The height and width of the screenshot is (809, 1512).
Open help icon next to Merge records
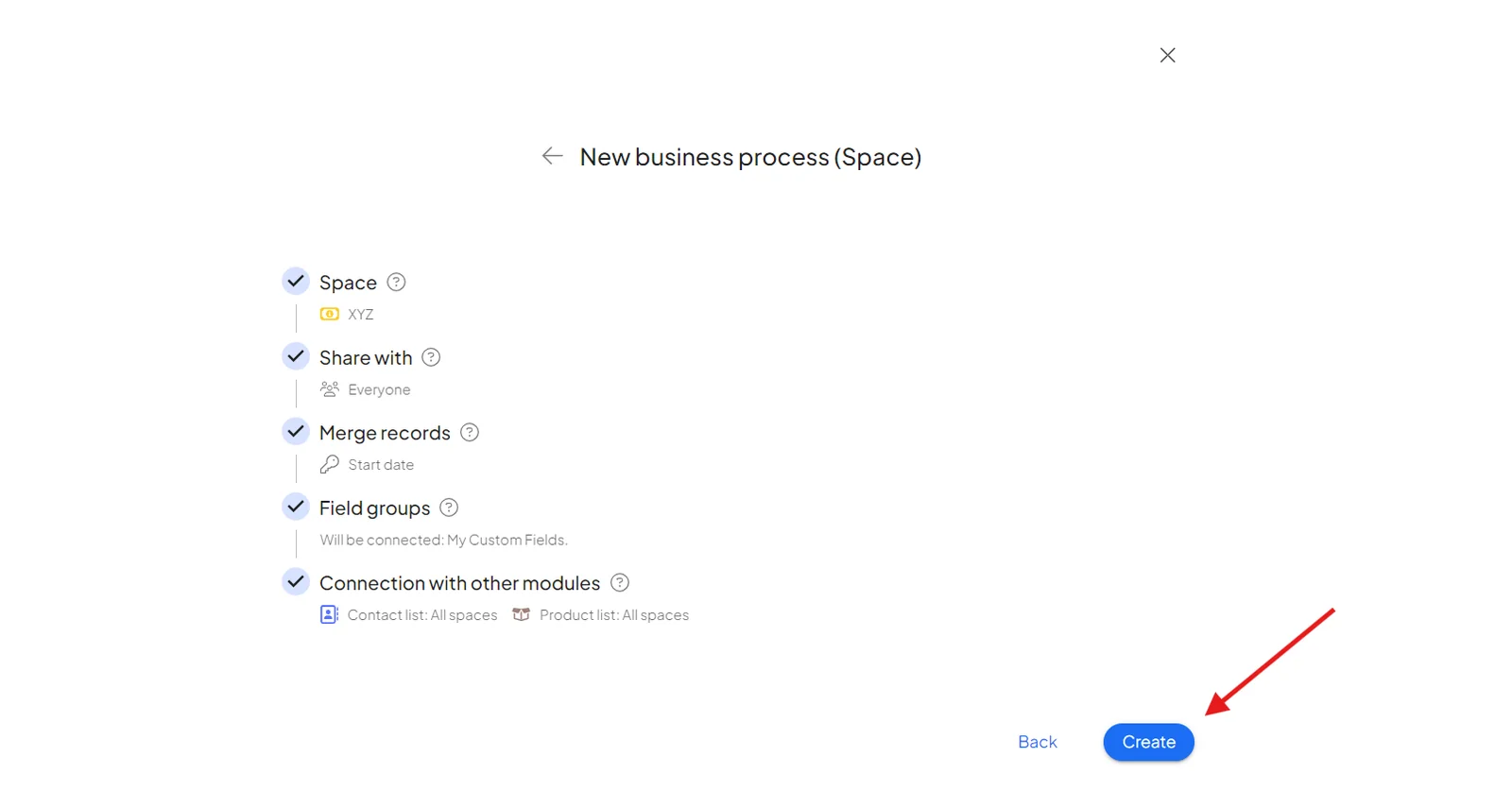tap(470, 432)
